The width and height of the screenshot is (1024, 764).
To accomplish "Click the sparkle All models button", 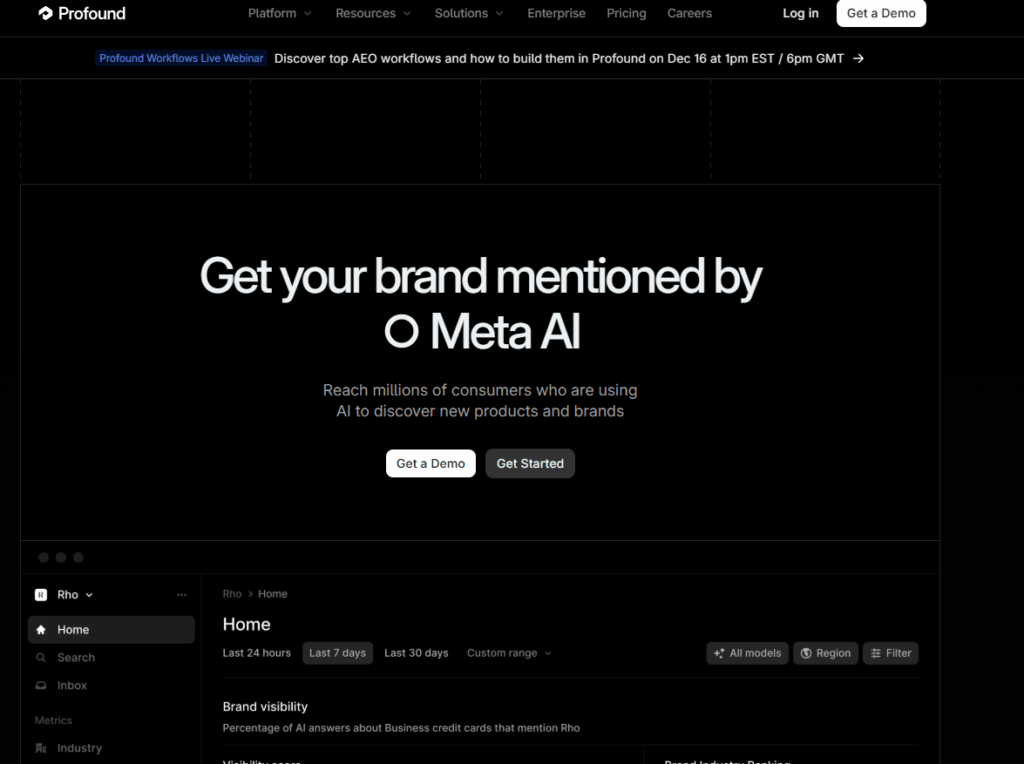I will point(747,653).
